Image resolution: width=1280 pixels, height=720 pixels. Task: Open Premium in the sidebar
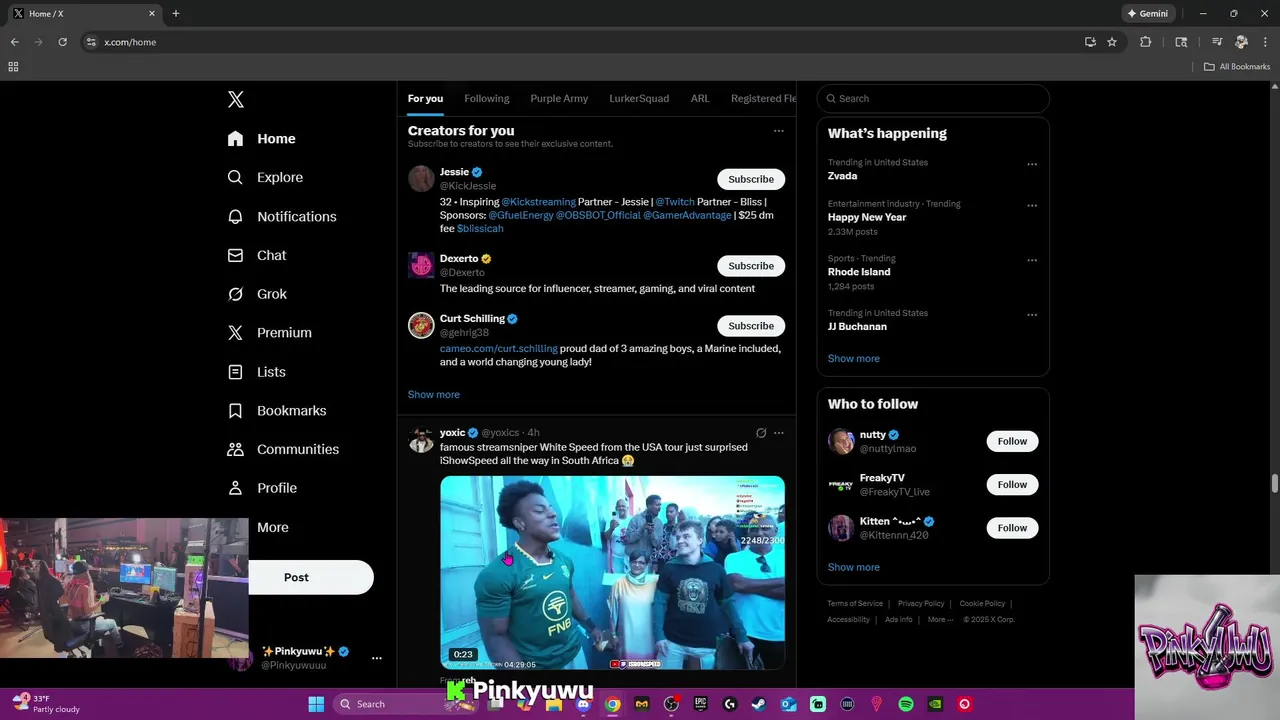[270, 333]
